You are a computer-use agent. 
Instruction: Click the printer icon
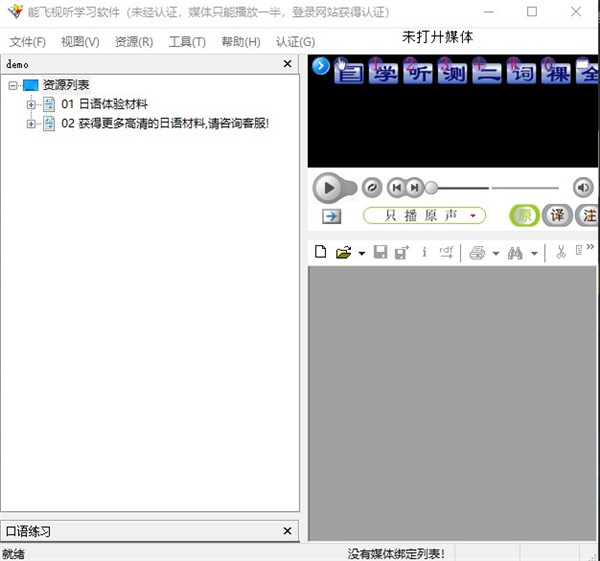click(x=477, y=252)
